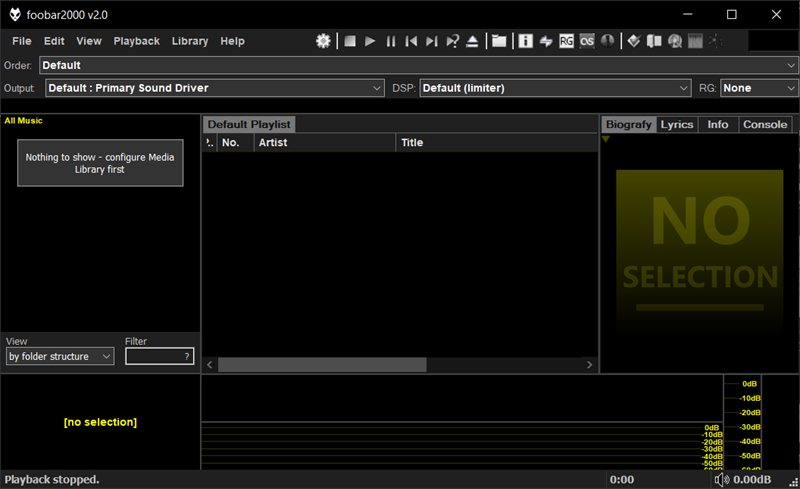The height and width of the screenshot is (489, 800).
Task: Click the '[no selection]' text panel
Action: pos(100,422)
